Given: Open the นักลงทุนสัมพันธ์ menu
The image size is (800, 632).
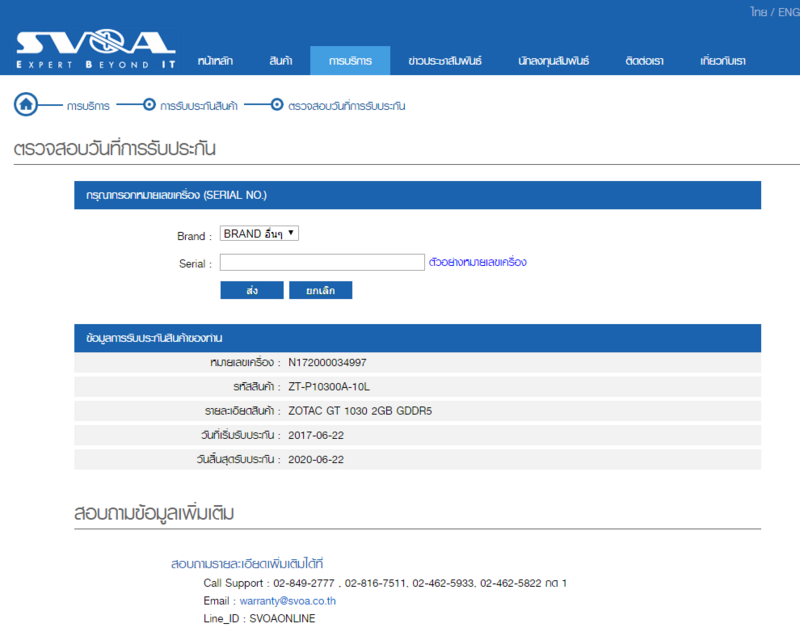Looking at the screenshot, I should [554, 61].
